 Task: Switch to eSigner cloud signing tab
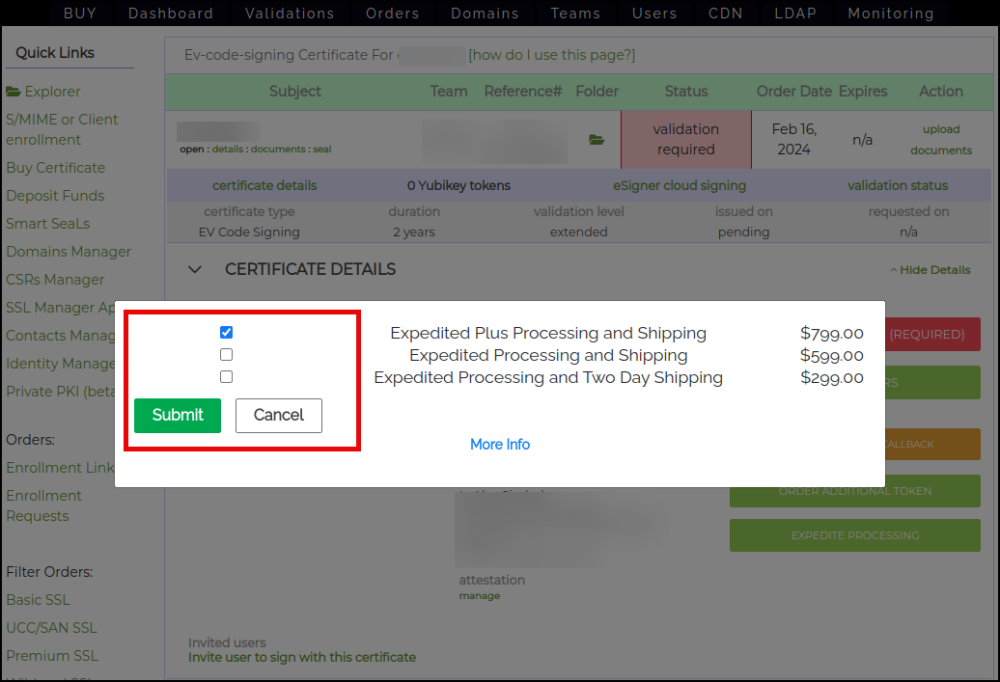[679, 185]
